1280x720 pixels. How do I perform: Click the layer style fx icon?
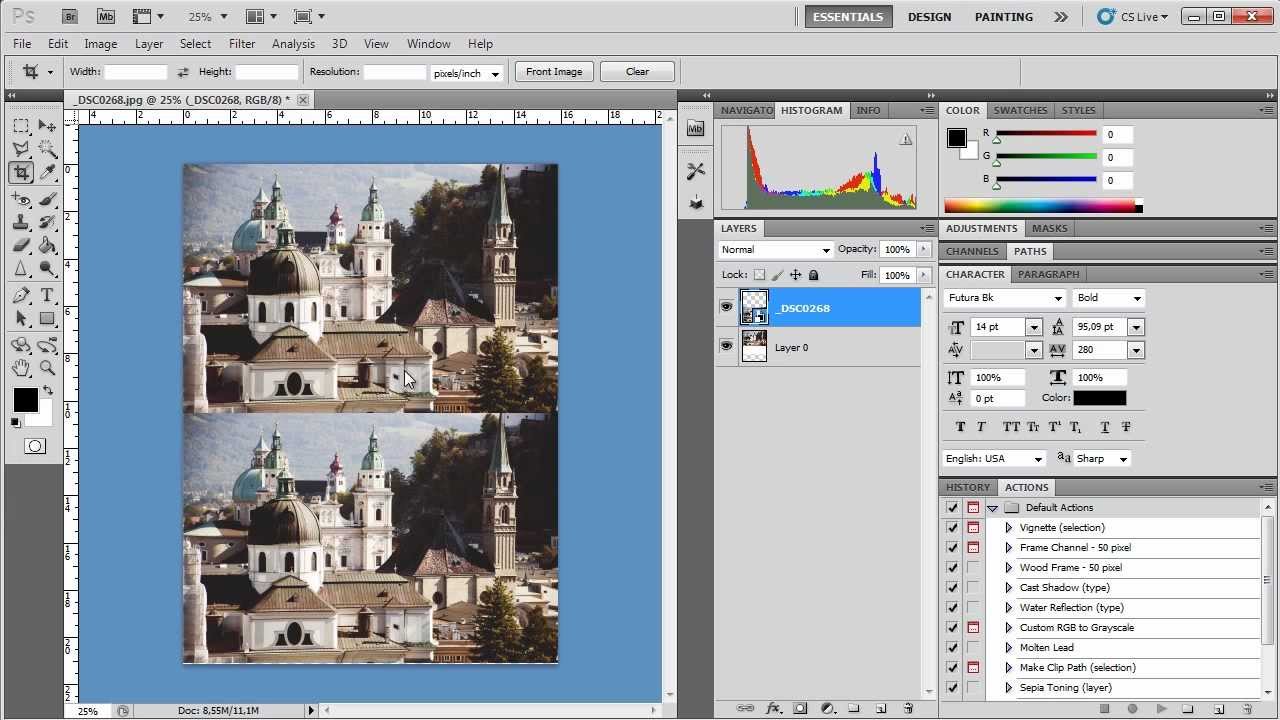tap(773, 708)
